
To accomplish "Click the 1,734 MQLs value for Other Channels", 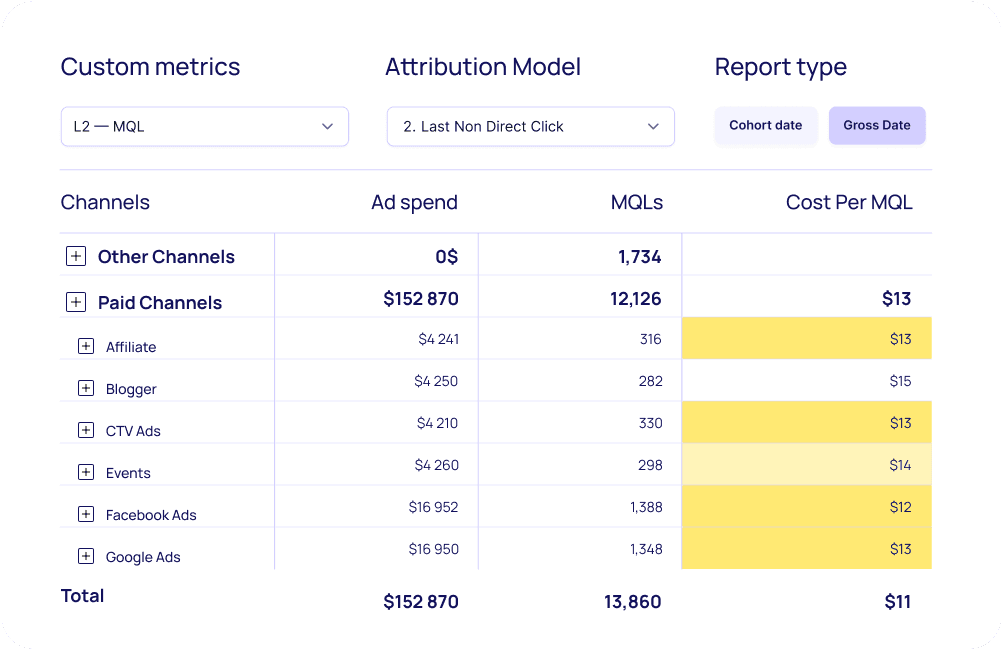I will [x=641, y=256].
